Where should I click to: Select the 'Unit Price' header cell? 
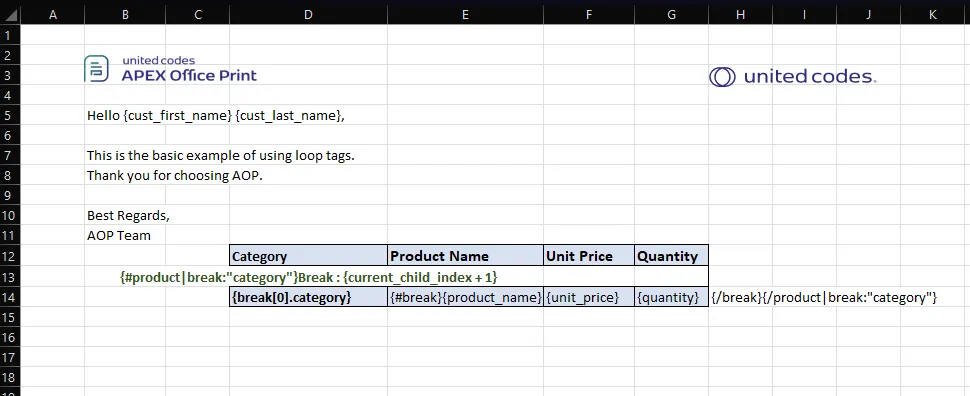pos(588,256)
